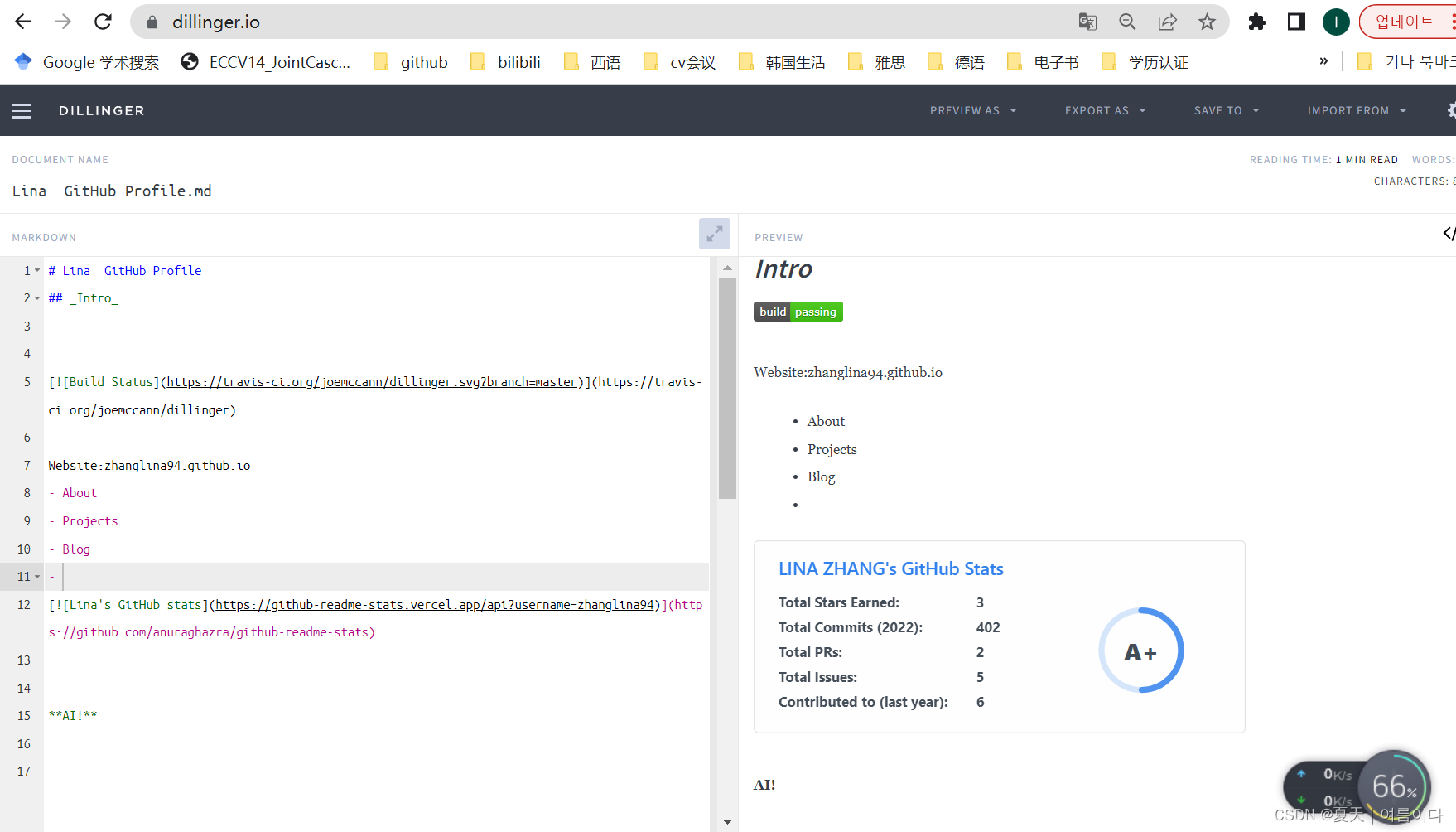This screenshot has height=832, width=1456.
Task: Go back to the previous page
Action: tap(23, 22)
